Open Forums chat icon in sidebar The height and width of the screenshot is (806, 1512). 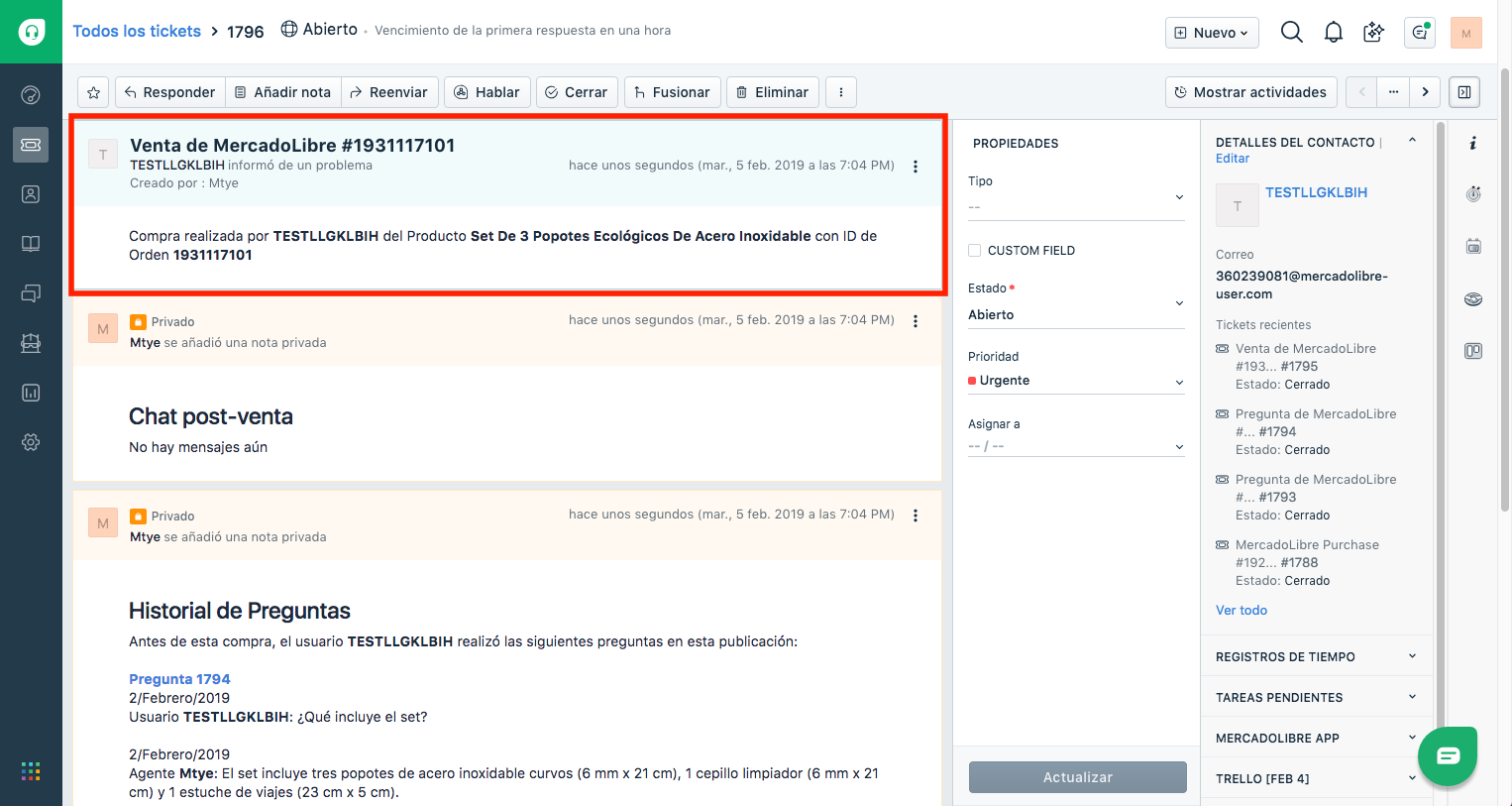[x=31, y=293]
